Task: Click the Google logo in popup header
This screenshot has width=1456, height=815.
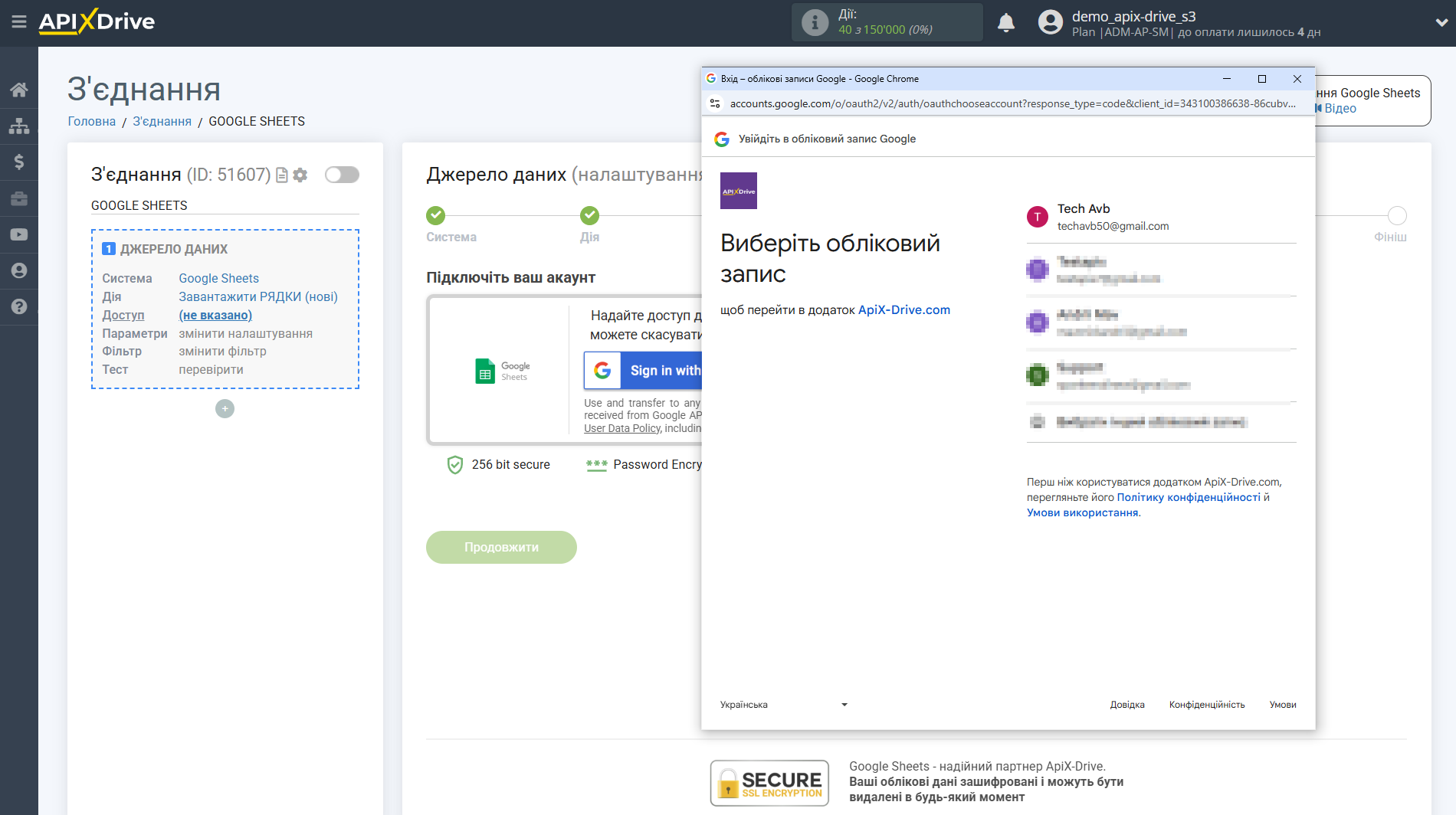Action: (722, 139)
